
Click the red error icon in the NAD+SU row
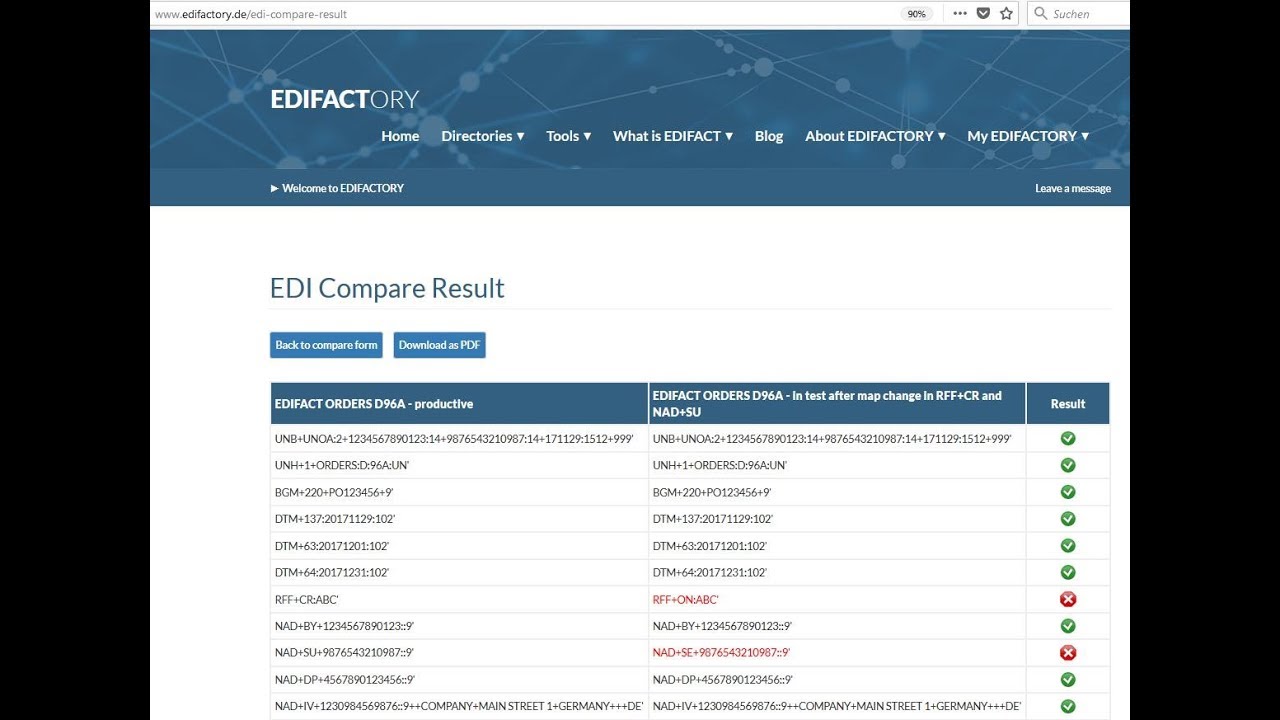click(1068, 653)
